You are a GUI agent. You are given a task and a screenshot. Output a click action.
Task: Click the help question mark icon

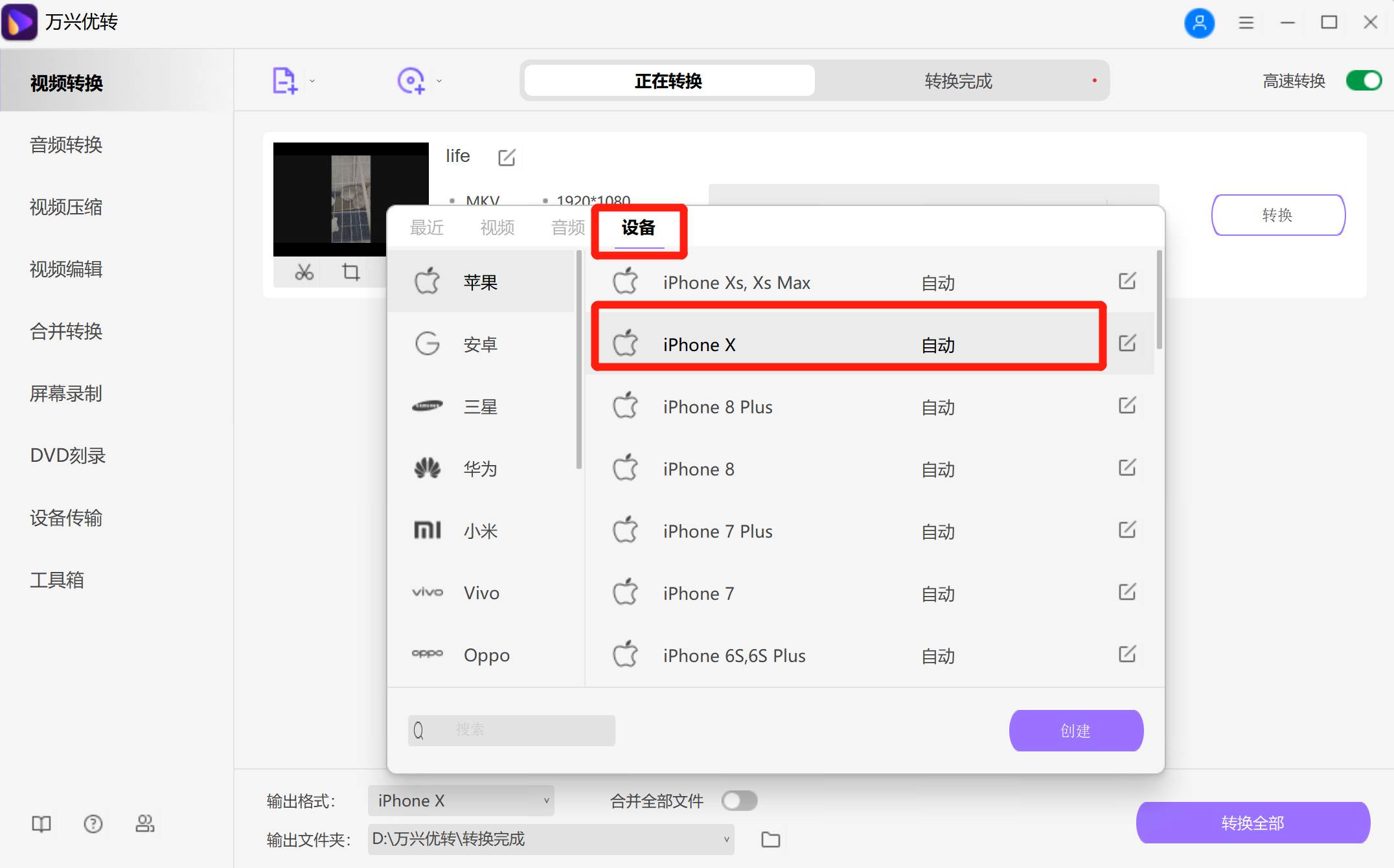(x=93, y=823)
